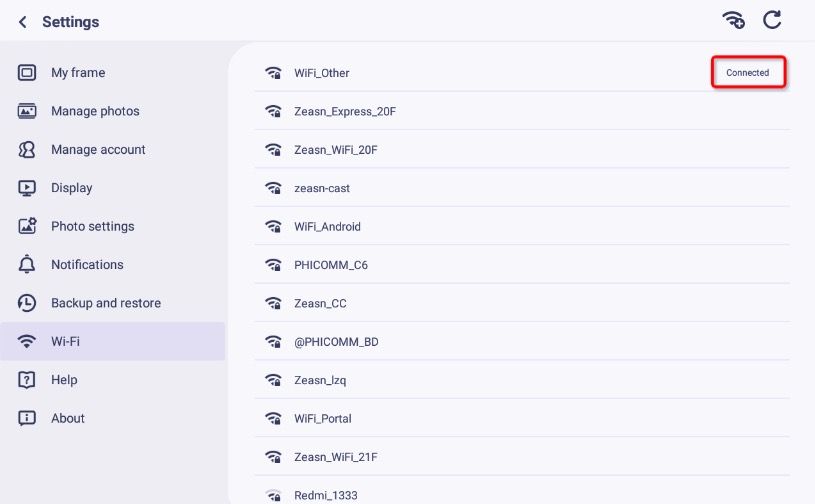Click the Help question mark icon
815x504 pixels.
[x=27, y=380]
